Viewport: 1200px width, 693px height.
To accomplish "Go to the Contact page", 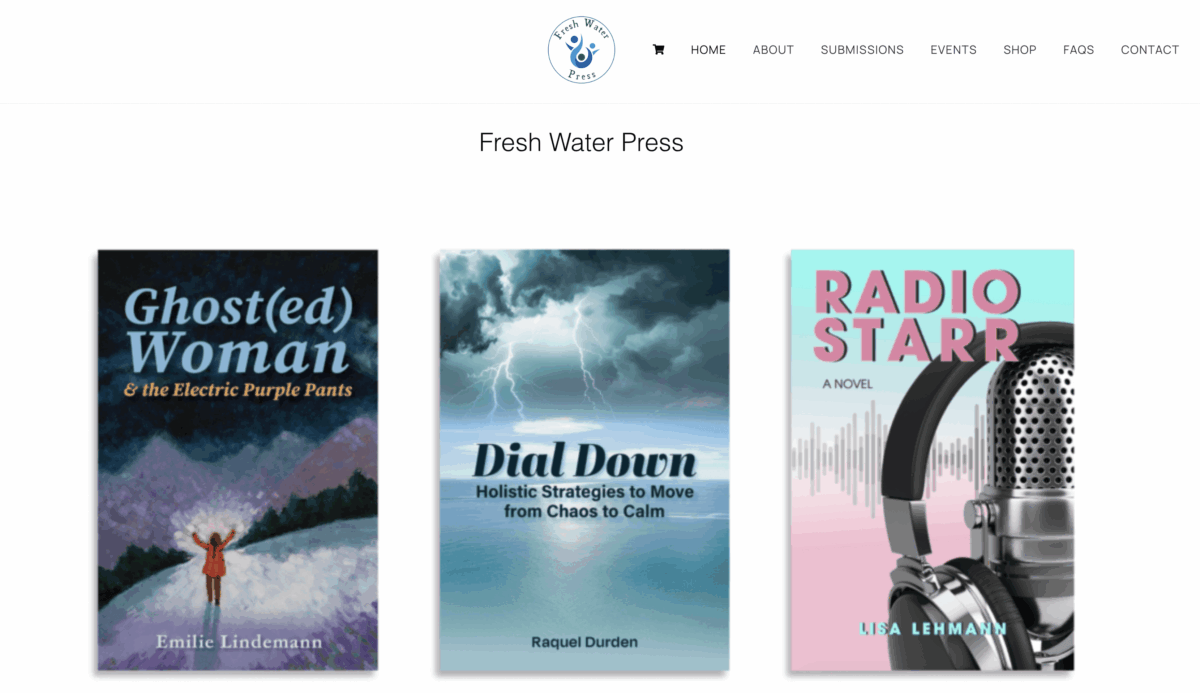I will [x=1150, y=50].
